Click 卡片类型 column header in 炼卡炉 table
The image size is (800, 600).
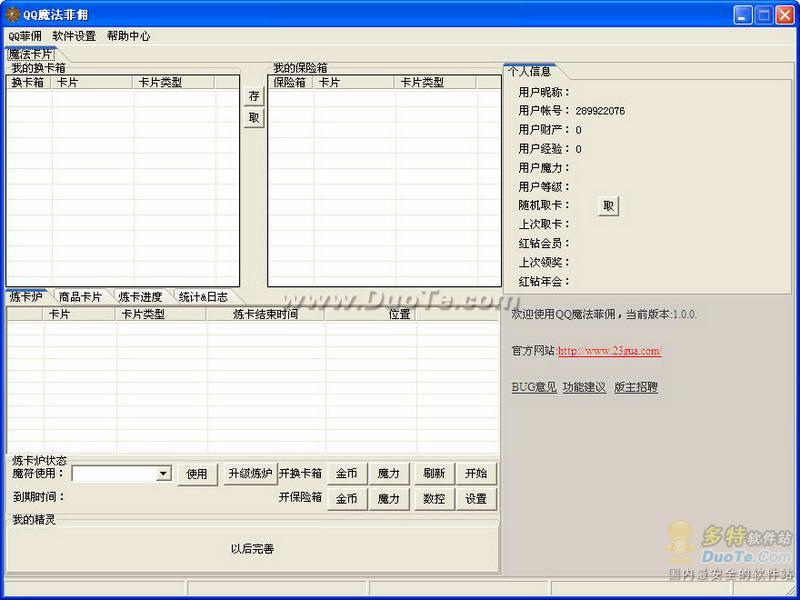[x=161, y=314]
